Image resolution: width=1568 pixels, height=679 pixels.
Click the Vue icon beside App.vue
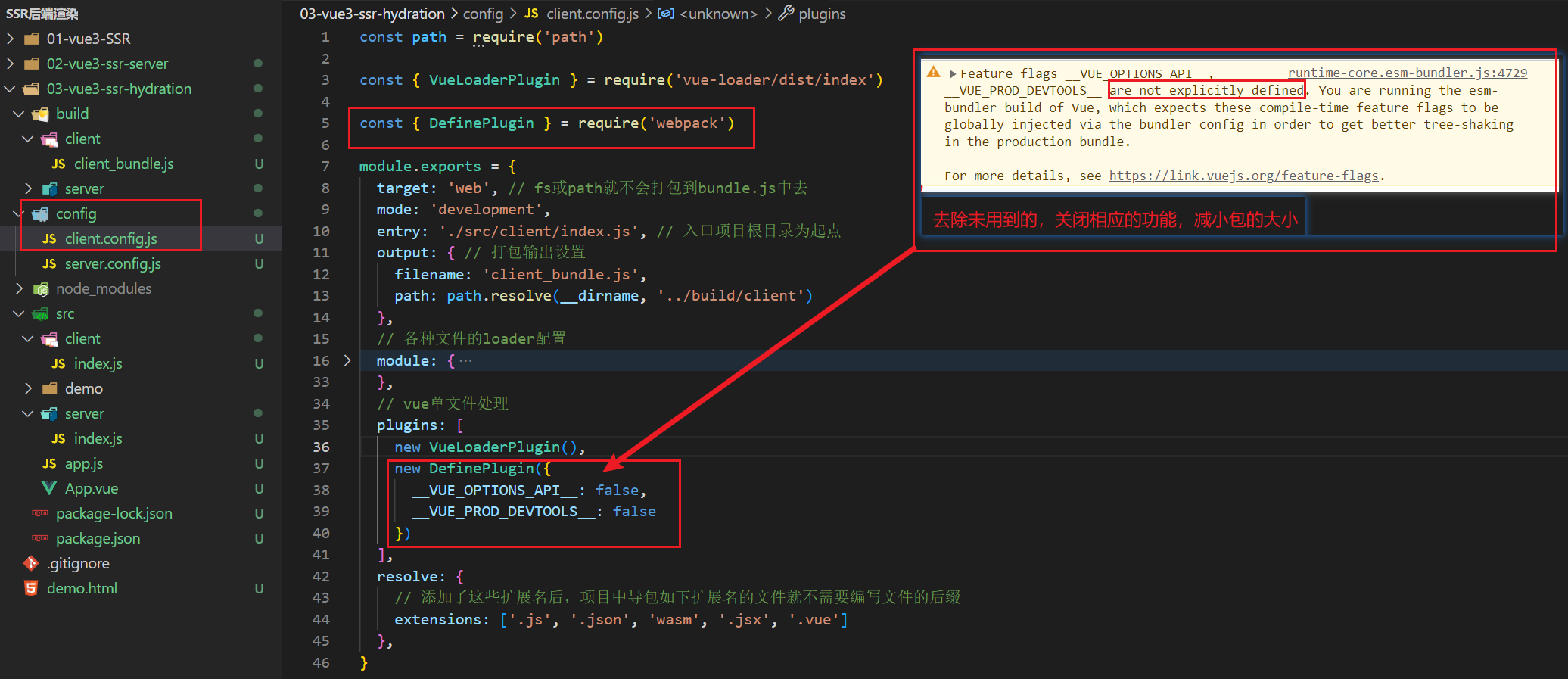[x=49, y=488]
